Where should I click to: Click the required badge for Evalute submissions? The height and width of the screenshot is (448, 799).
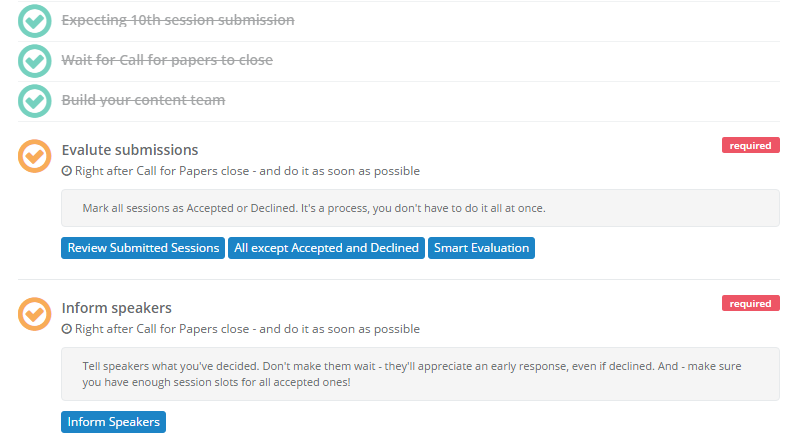751,145
